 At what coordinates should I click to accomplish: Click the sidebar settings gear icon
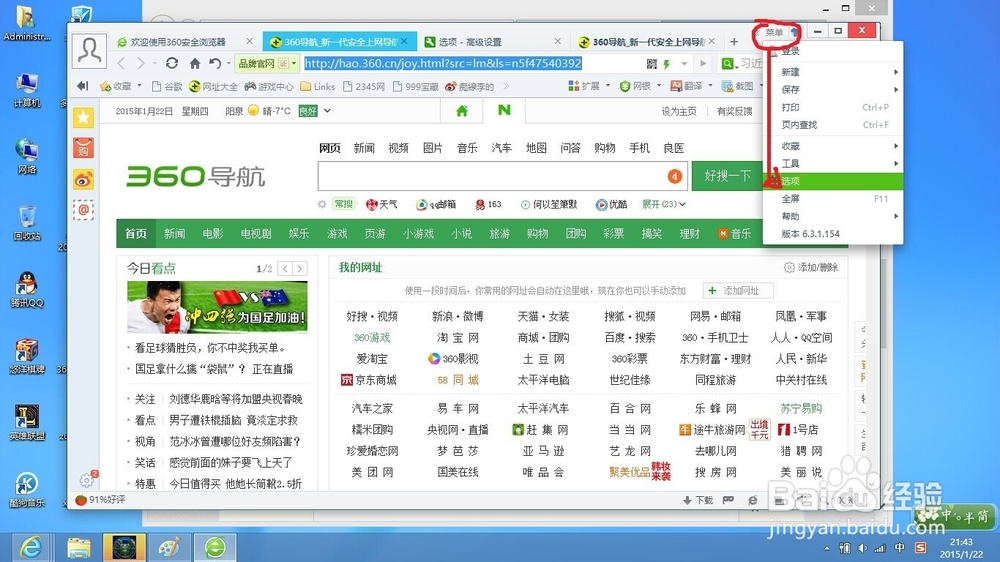[x=87, y=480]
